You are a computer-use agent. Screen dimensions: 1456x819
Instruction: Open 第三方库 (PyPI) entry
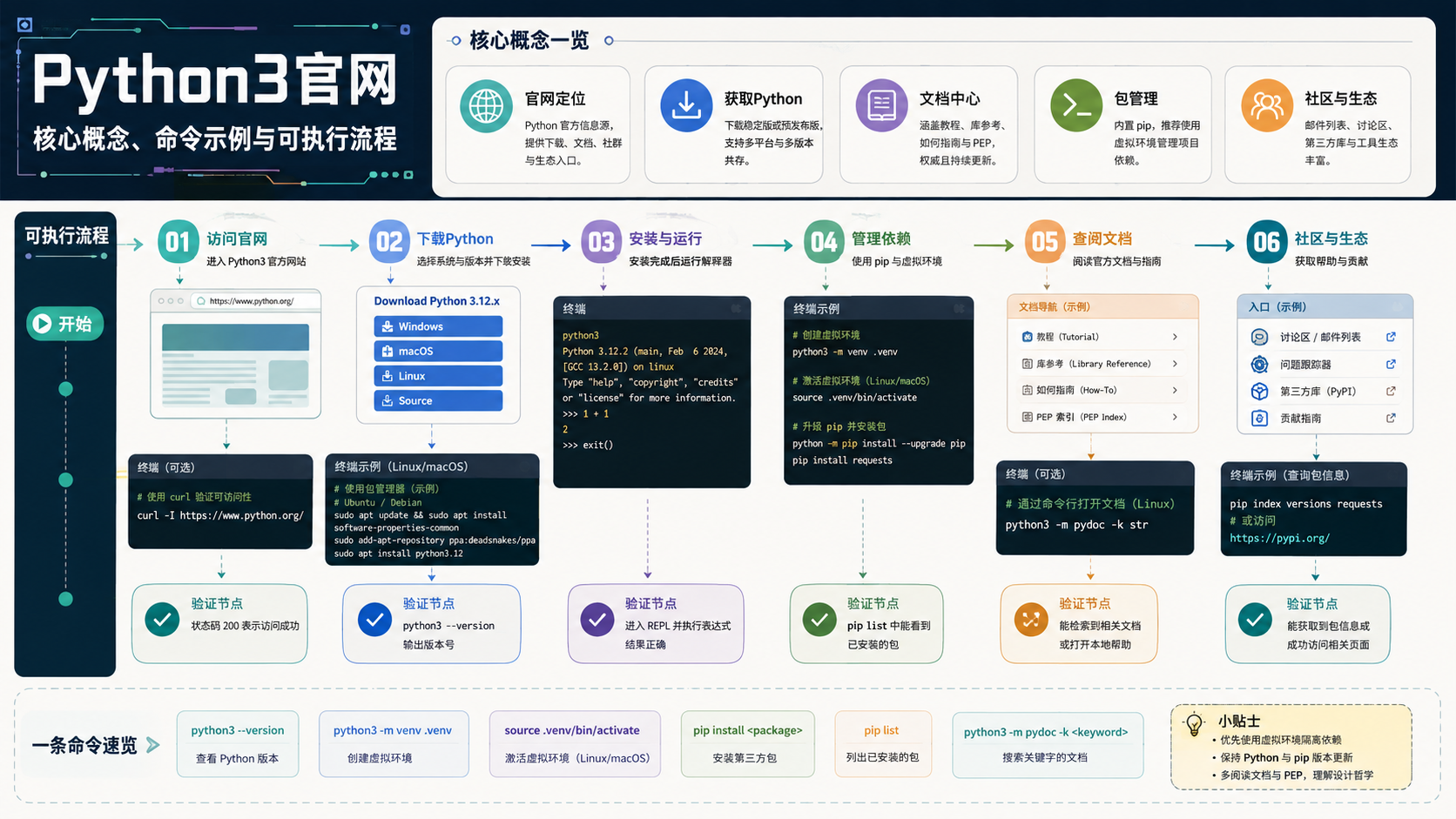(x=1325, y=391)
